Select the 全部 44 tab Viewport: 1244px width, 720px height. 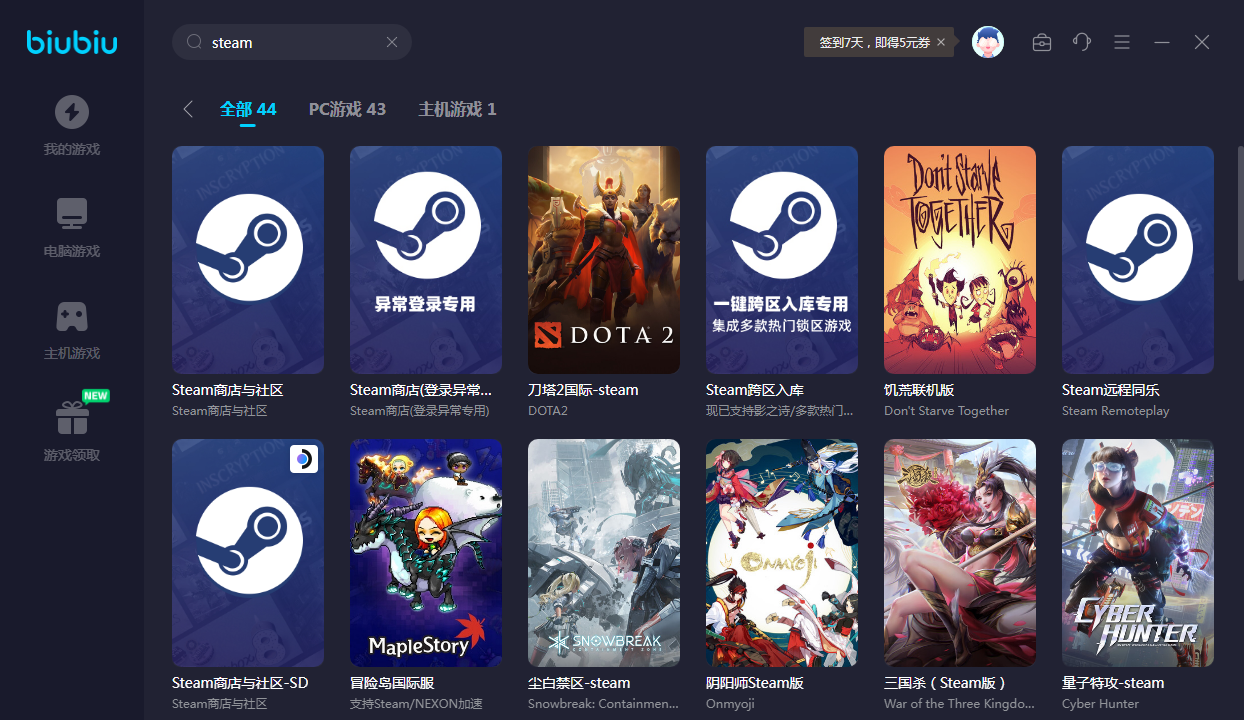[248, 109]
